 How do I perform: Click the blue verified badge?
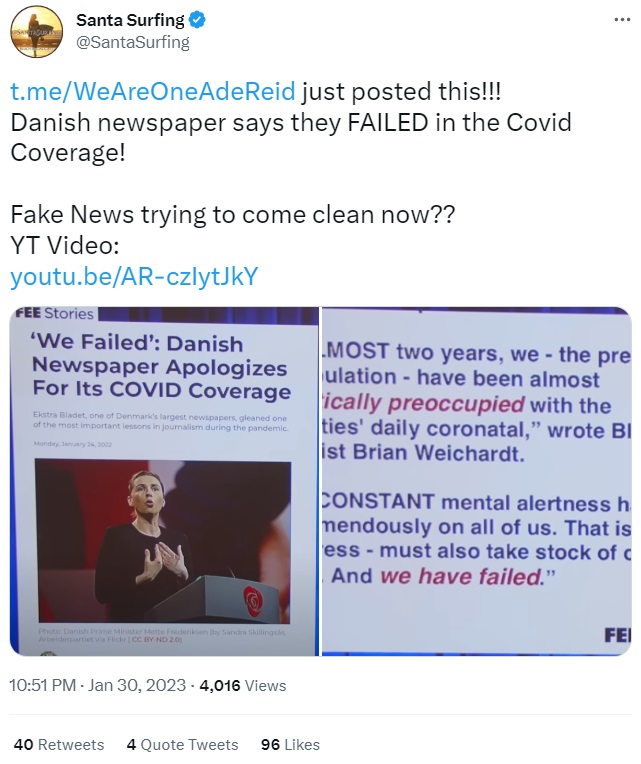point(197,20)
